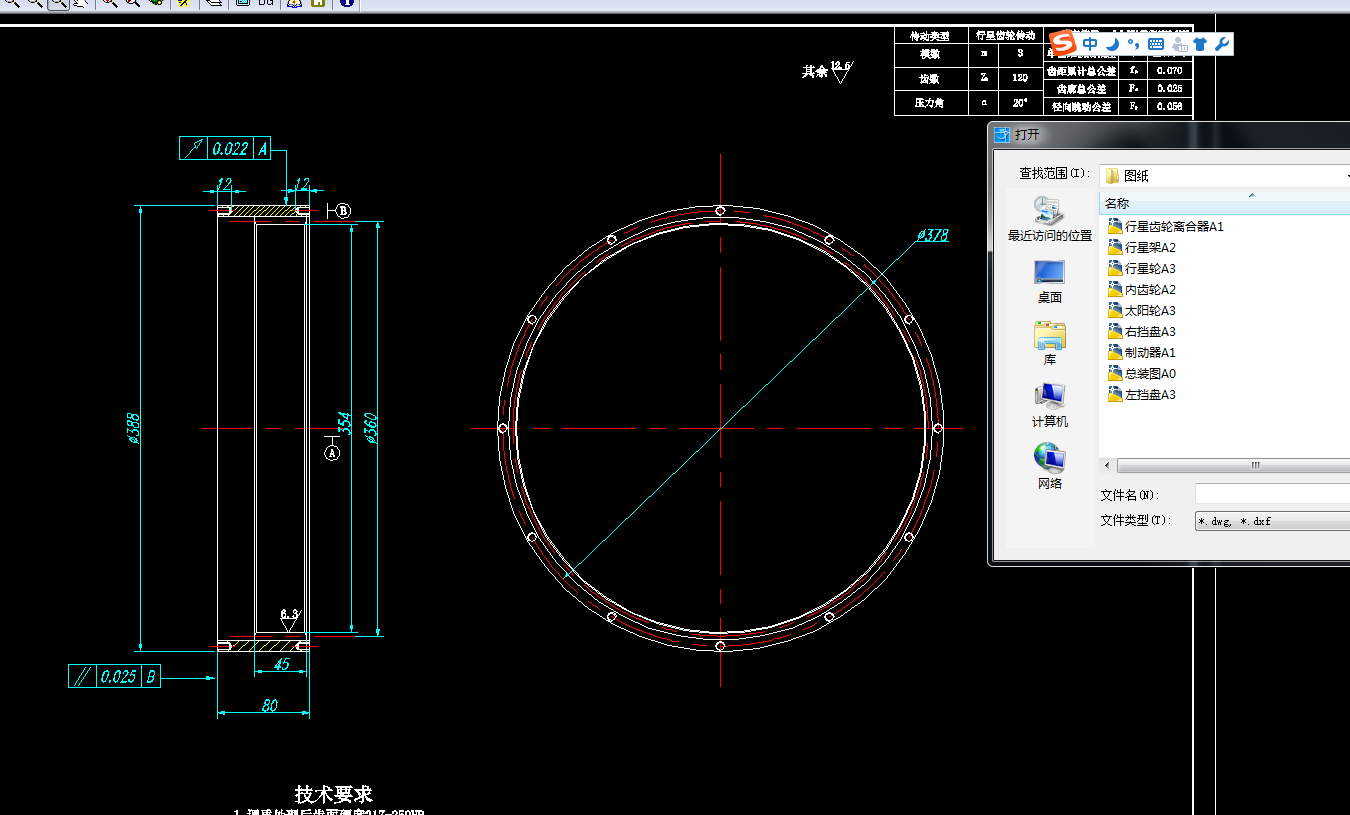Click the 压力角 table cell

point(930,102)
